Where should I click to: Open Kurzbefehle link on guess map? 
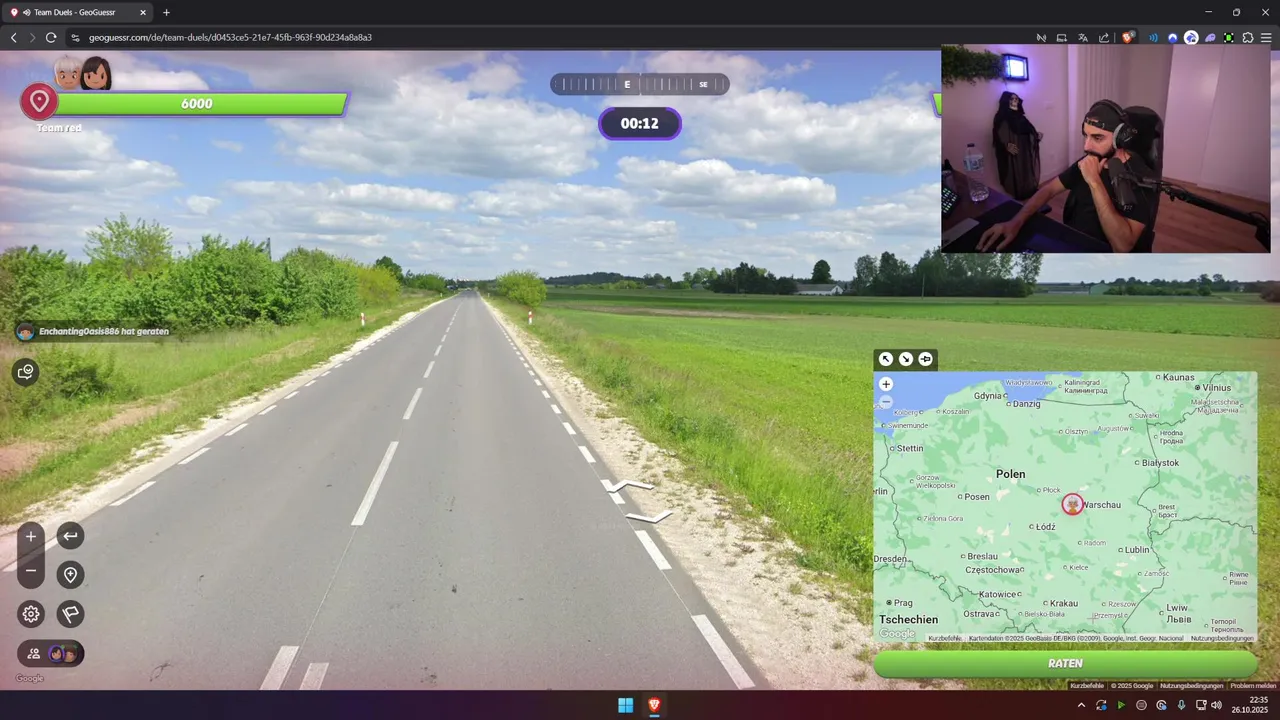945,638
